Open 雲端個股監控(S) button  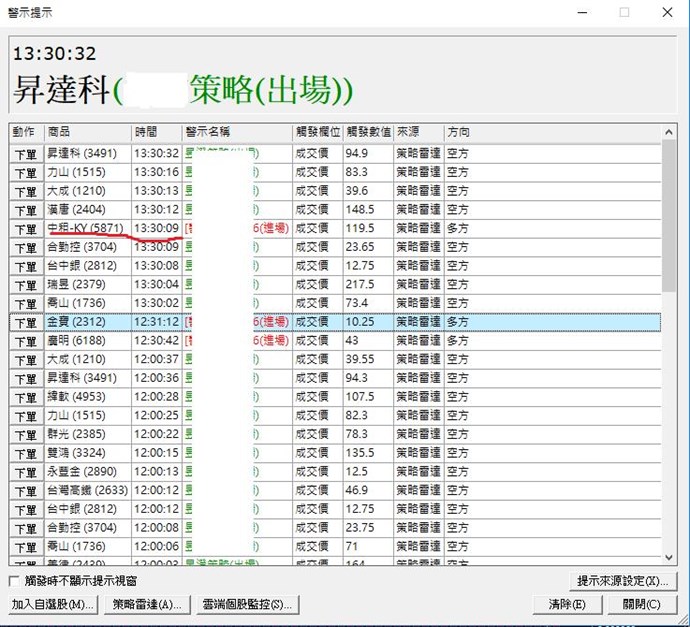(246, 604)
